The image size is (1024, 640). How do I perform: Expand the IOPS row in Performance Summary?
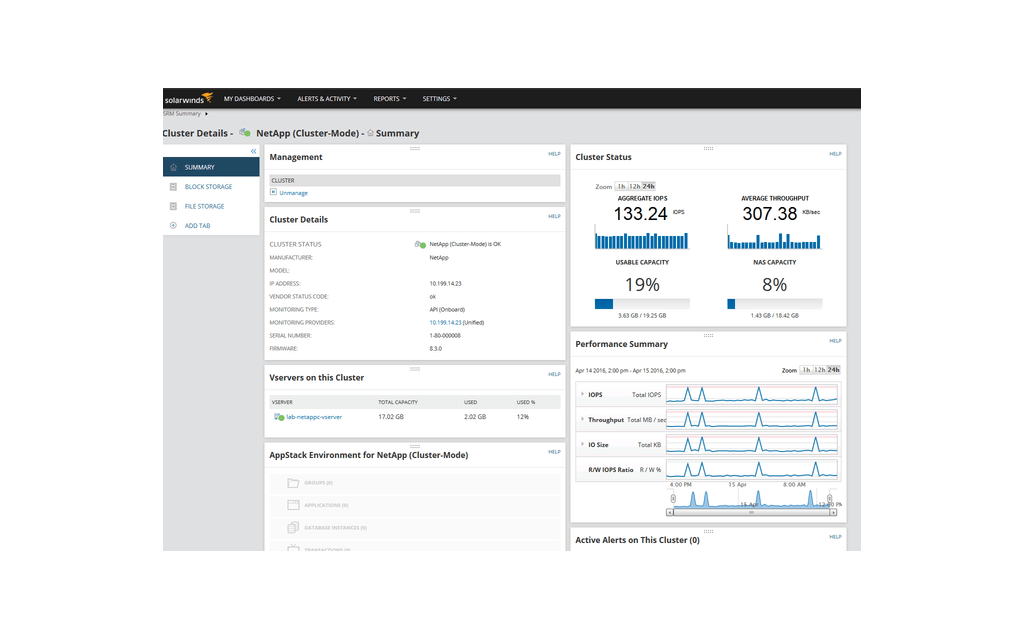coord(581,394)
